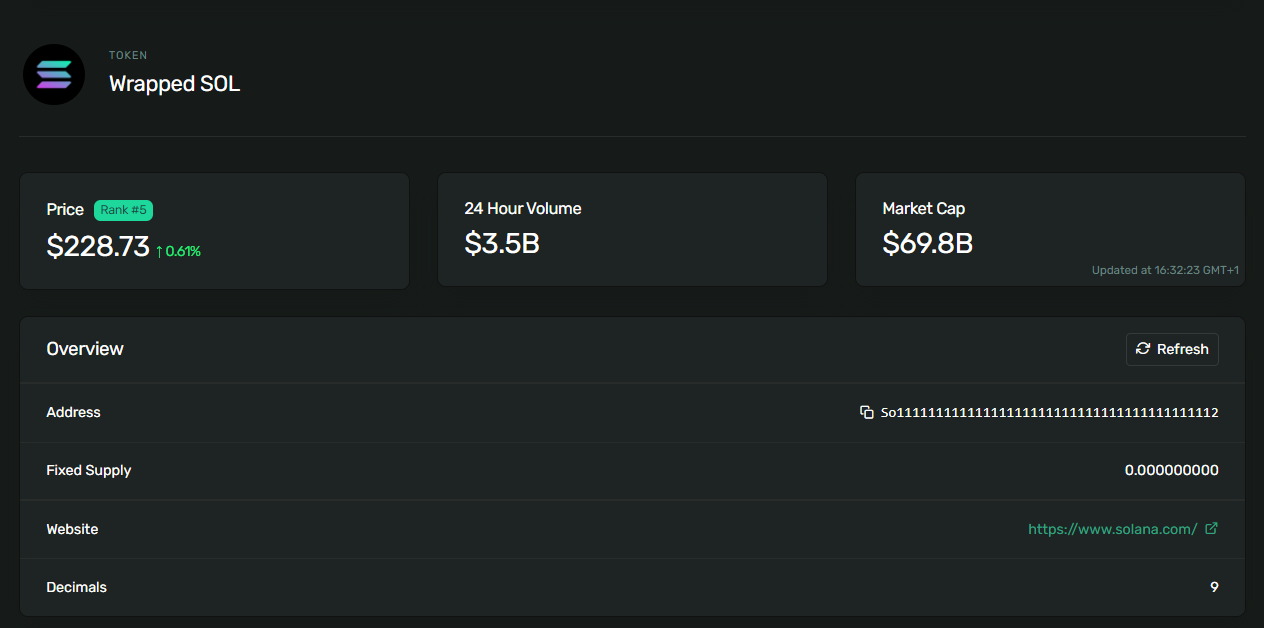
Task: Click the token address text
Action: pos(1049,412)
